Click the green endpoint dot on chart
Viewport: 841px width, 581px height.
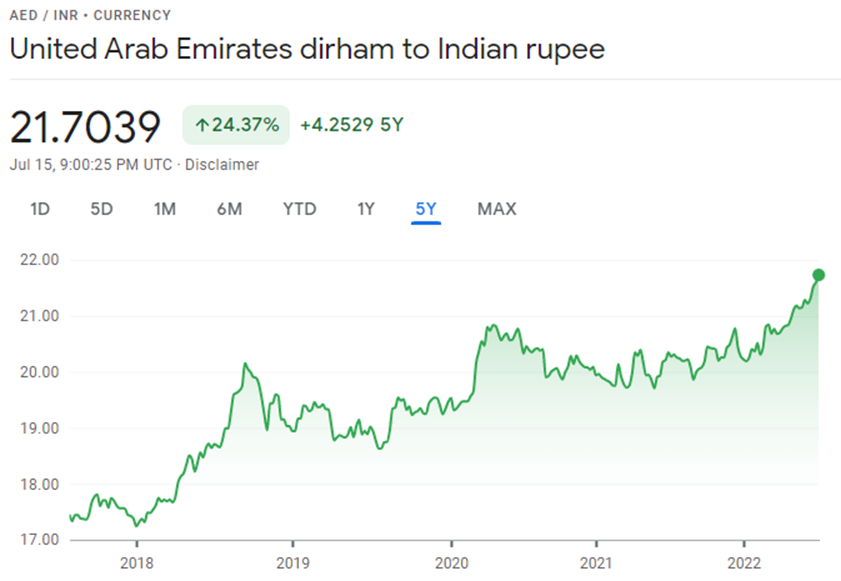coord(818,275)
